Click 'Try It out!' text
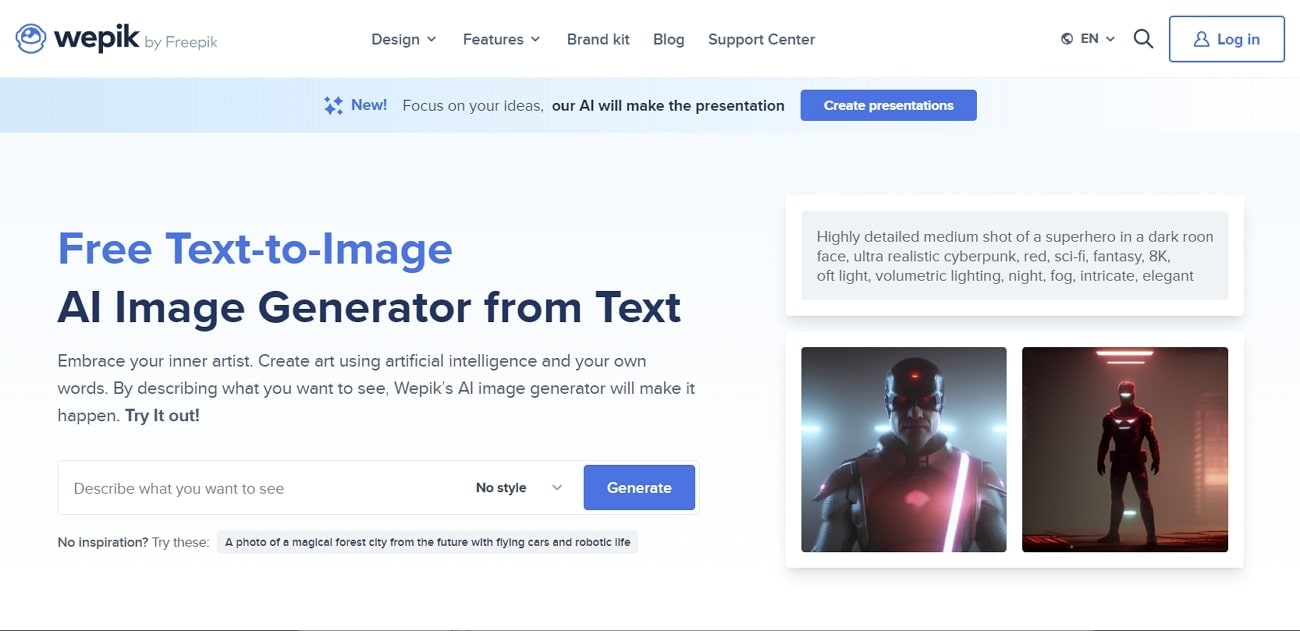Viewport: 1300px width, 631px height. tap(162, 415)
